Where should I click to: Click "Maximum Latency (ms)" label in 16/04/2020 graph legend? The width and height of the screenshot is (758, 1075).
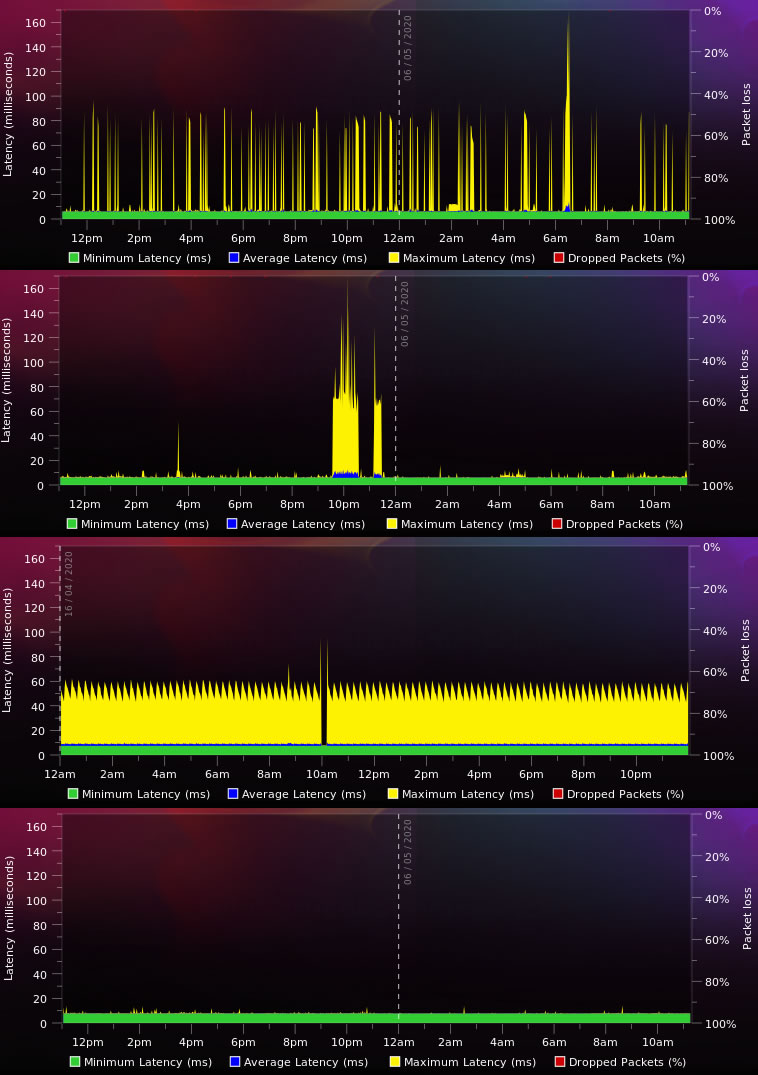pyautogui.click(x=467, y=795)
